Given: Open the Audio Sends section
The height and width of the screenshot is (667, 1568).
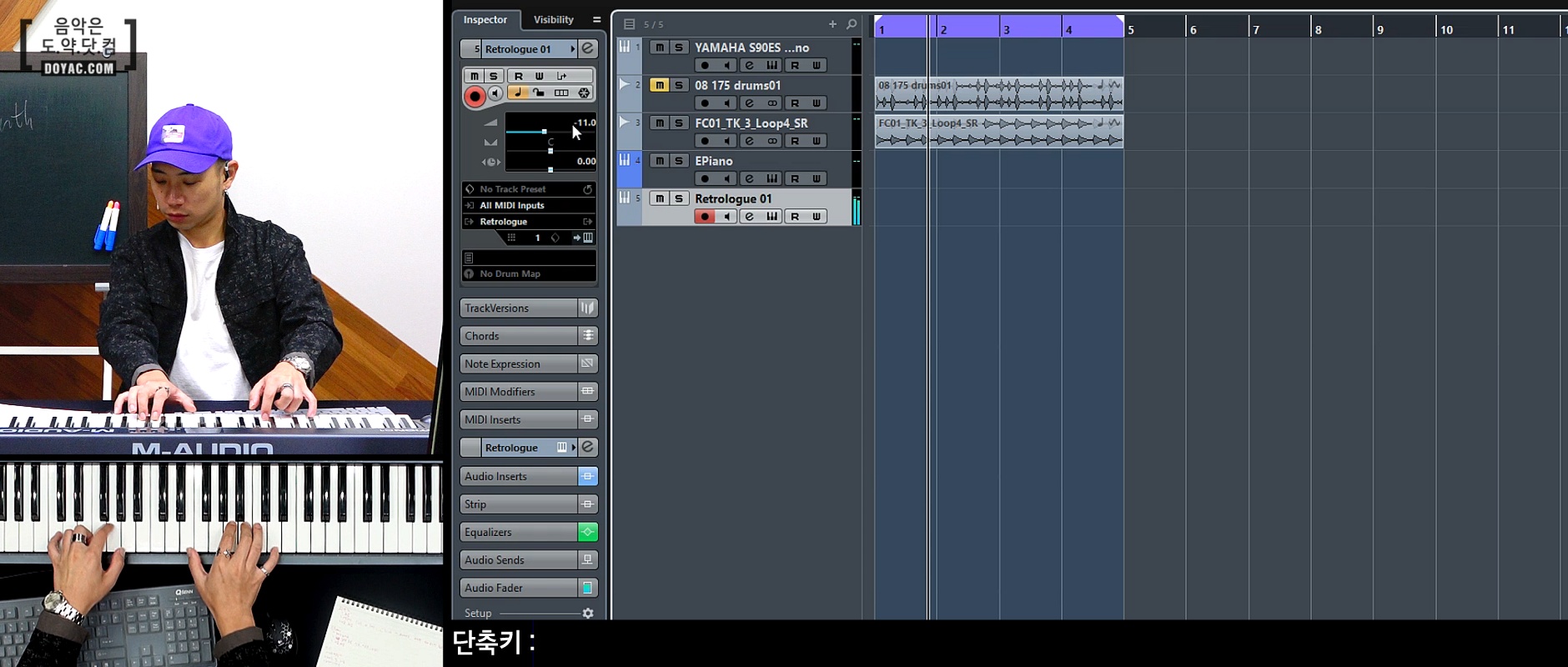Looking at the screenshot, I should click(x=519, y=560).
